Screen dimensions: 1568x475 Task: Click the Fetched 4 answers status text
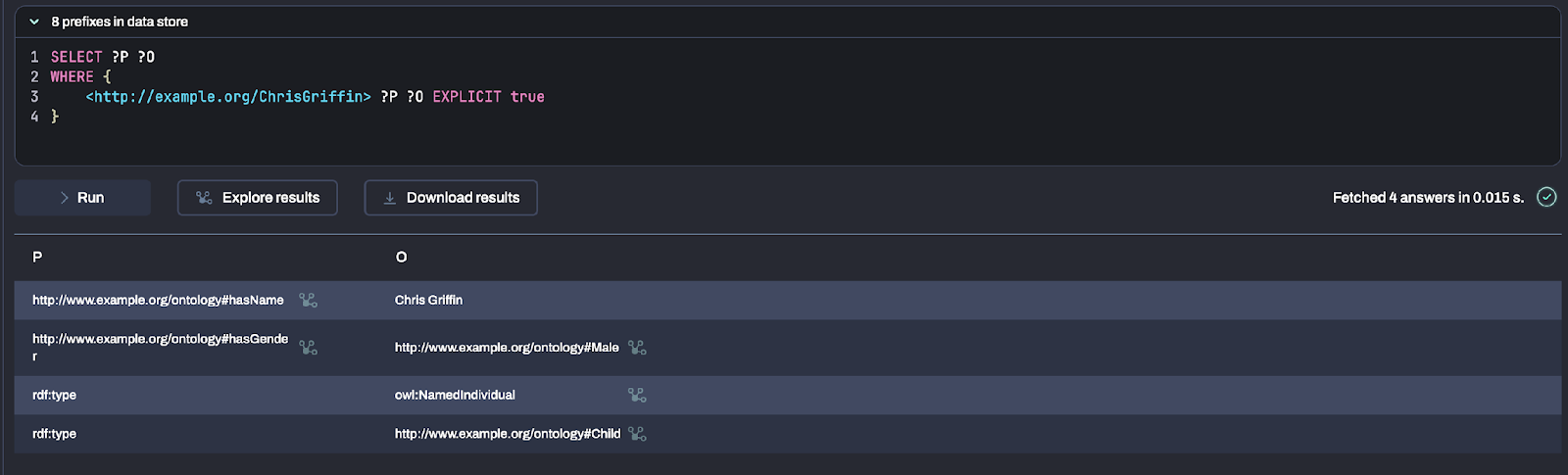click(x=1428, y=198)
